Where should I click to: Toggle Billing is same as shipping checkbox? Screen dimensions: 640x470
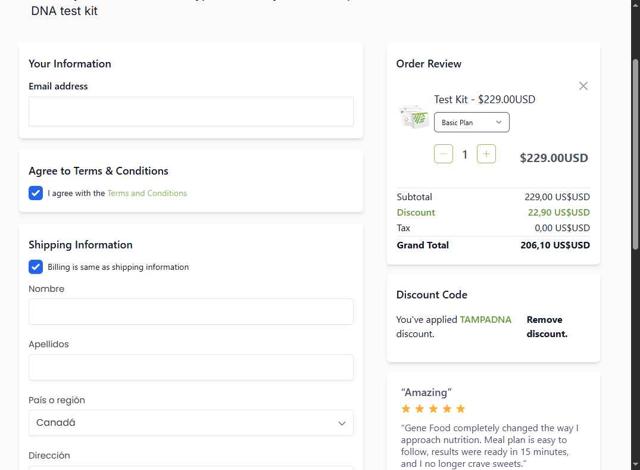coord(36,267)
